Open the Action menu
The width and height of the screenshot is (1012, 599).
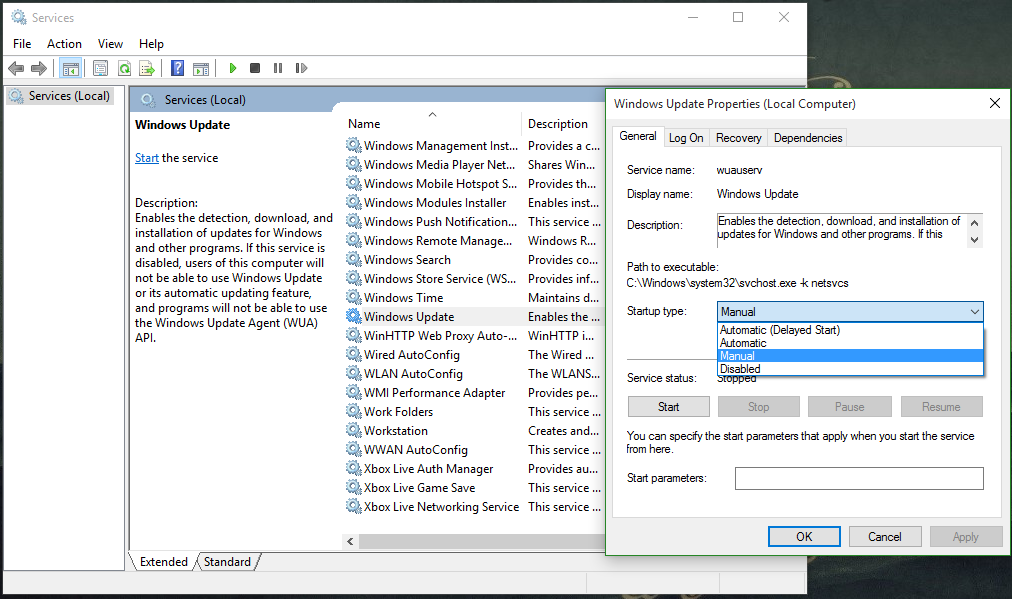65,44
